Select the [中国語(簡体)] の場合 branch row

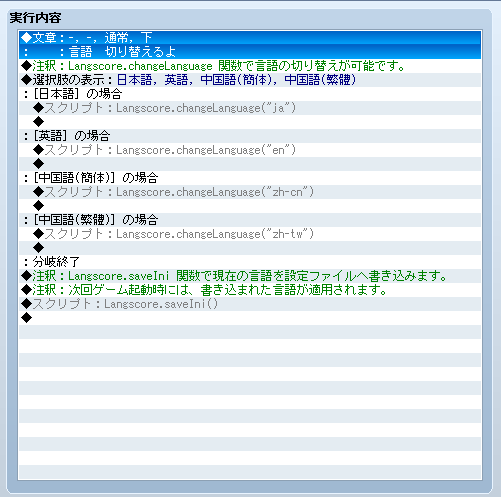click(250, 178)
